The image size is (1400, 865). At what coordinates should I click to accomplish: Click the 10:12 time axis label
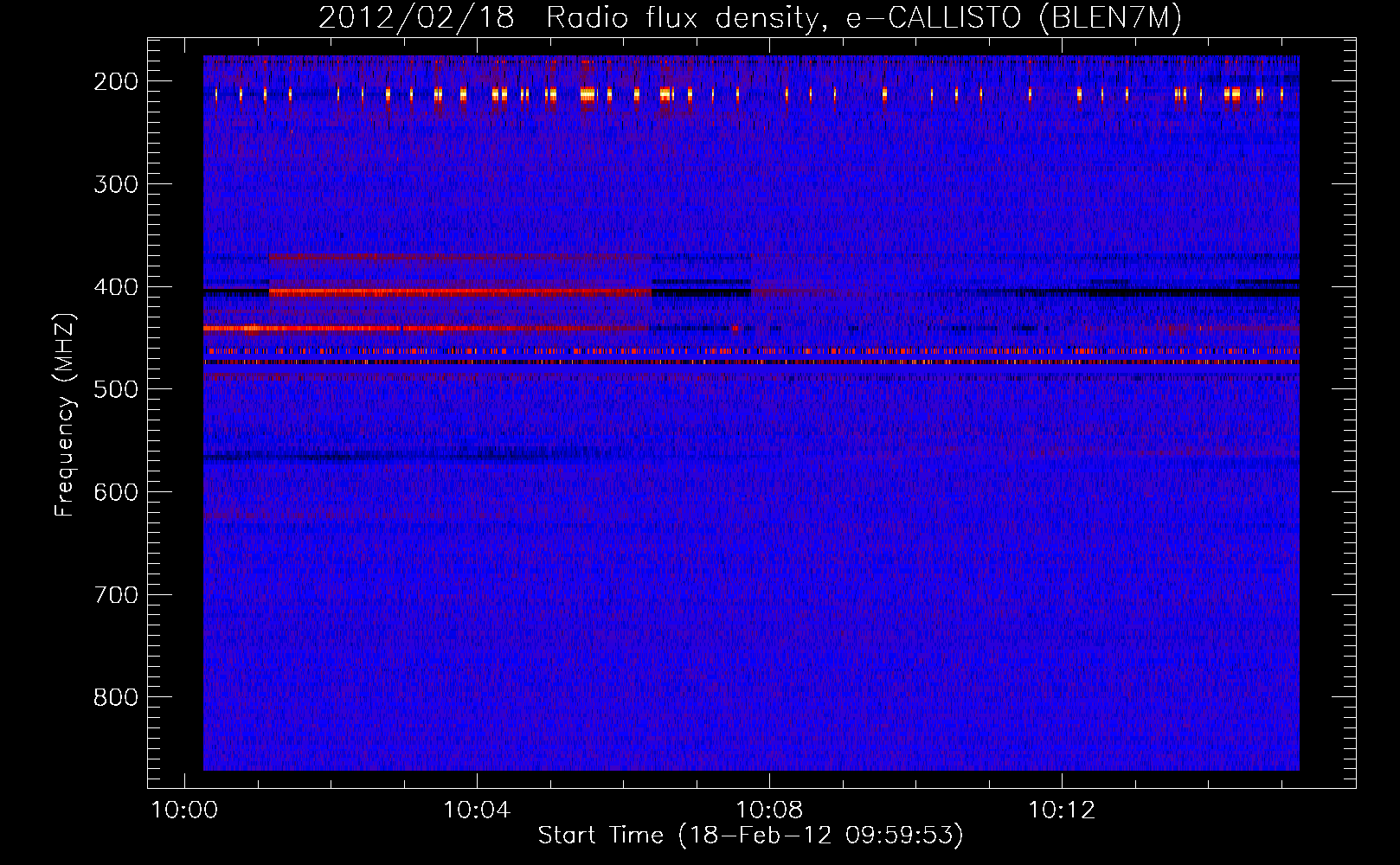[x=1062, y=811]
